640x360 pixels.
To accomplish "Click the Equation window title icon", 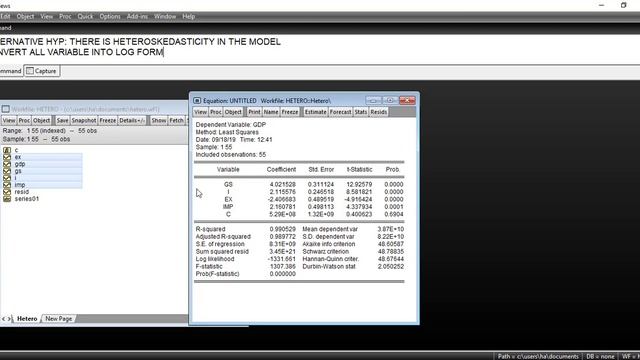I will click(197, 100).
